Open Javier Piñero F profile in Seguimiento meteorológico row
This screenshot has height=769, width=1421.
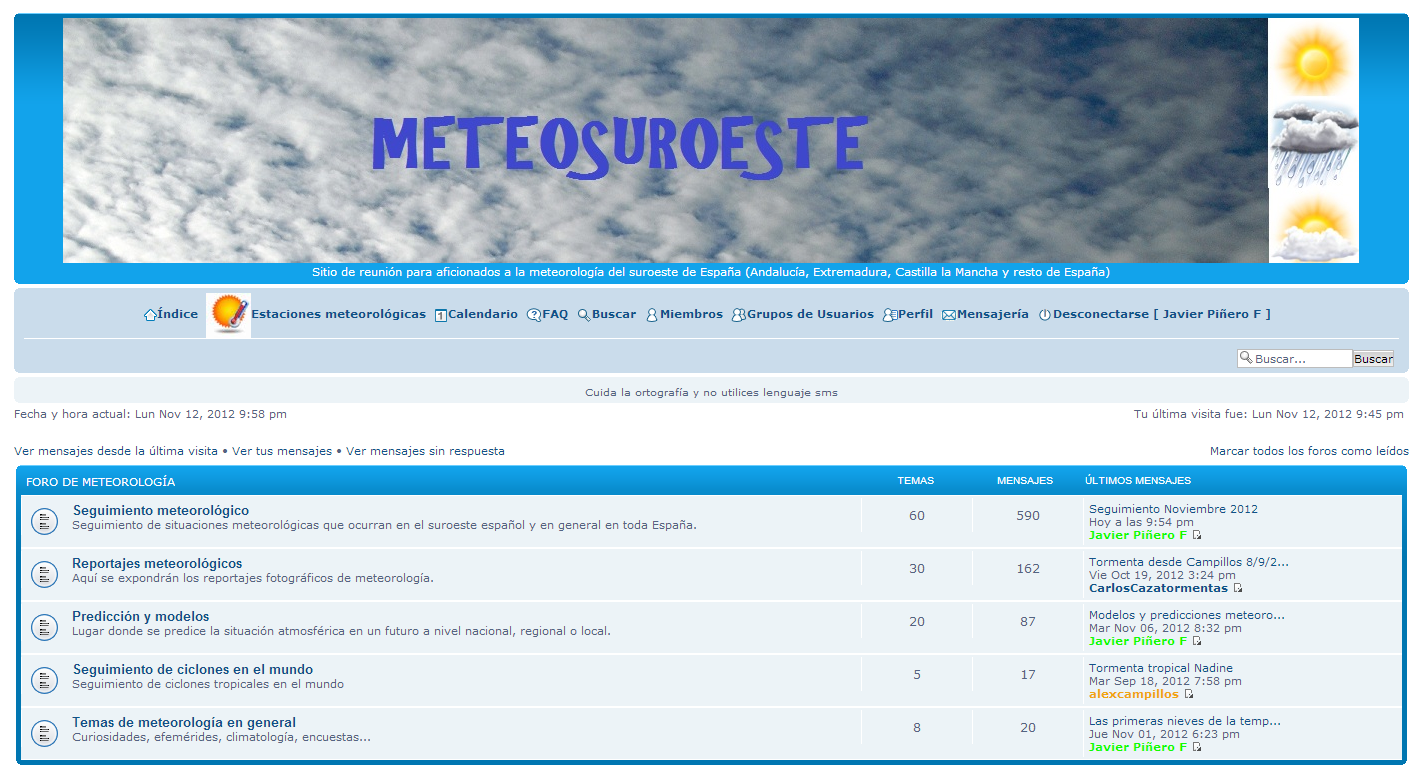coord(1138,535)
